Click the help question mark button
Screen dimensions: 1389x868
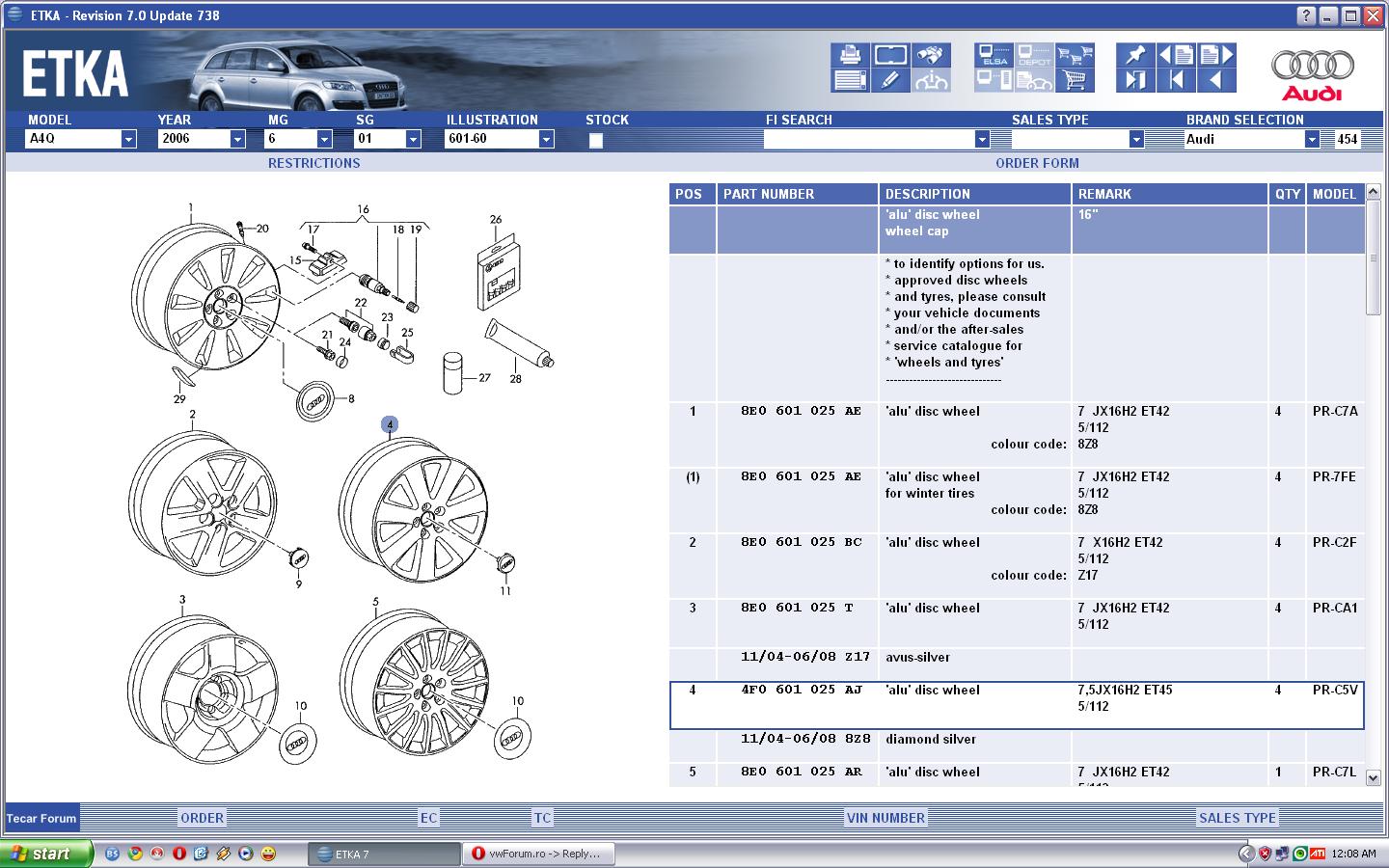[1306, 15]
